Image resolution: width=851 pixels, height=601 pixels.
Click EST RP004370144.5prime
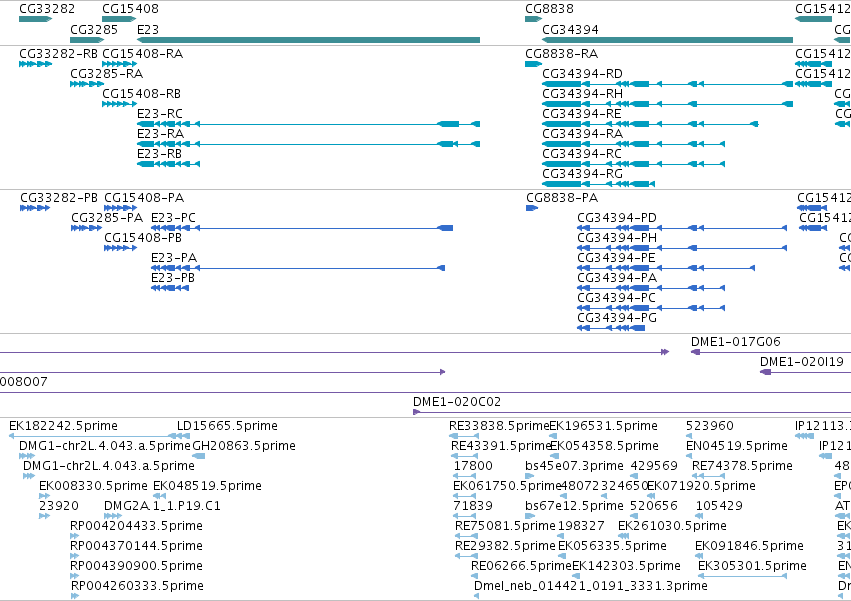point(137,546)
